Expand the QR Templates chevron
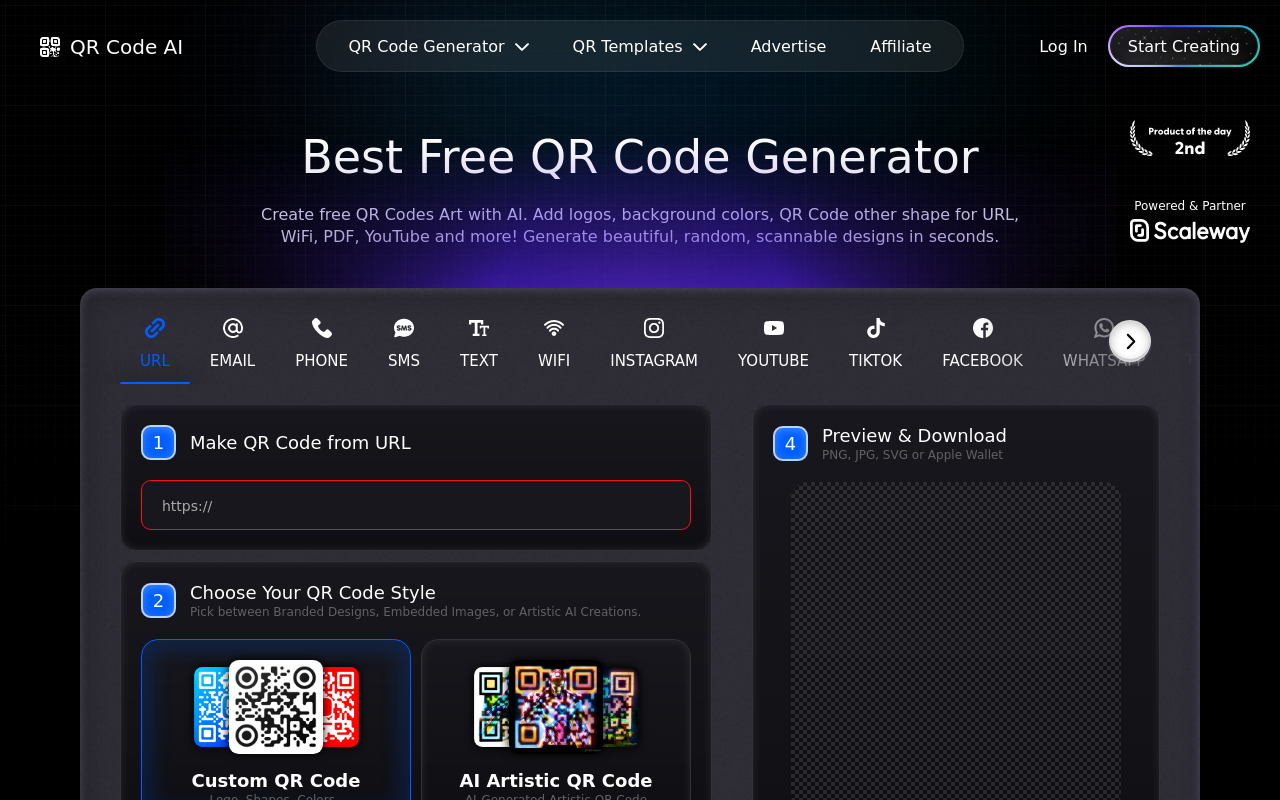 (x=700, y=47)
